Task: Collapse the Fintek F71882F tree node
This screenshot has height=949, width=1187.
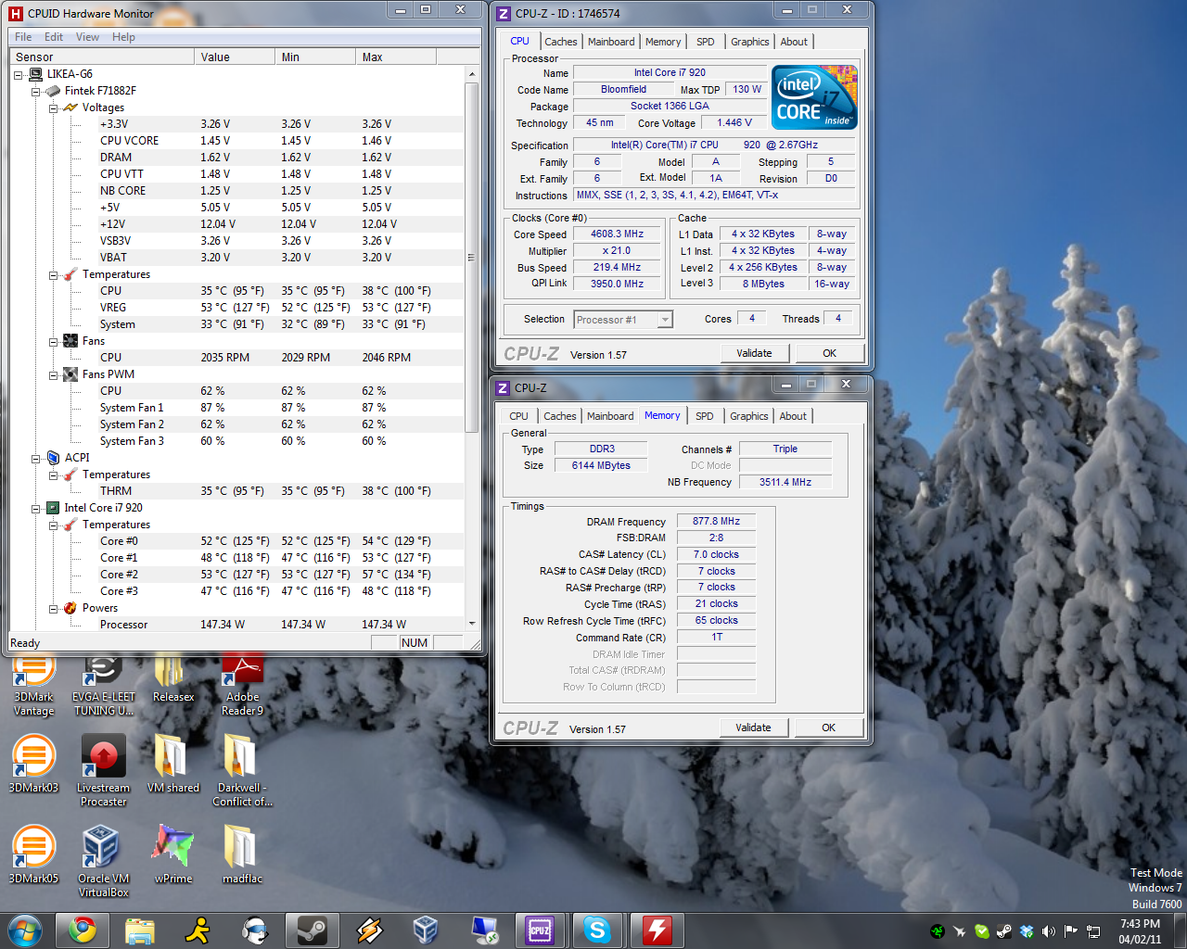Action: [x=36, y=91]
